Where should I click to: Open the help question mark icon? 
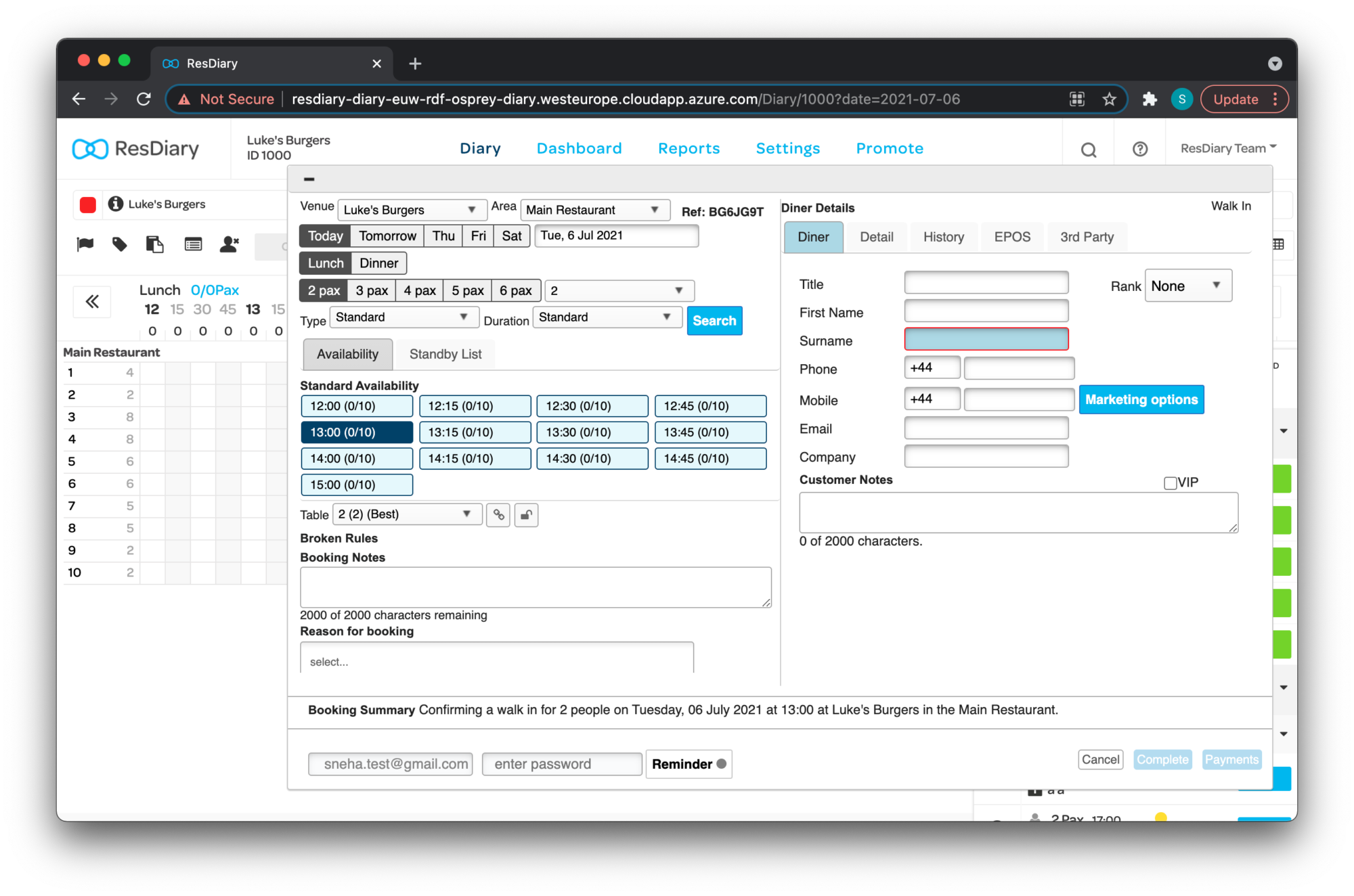point(1140,149)
